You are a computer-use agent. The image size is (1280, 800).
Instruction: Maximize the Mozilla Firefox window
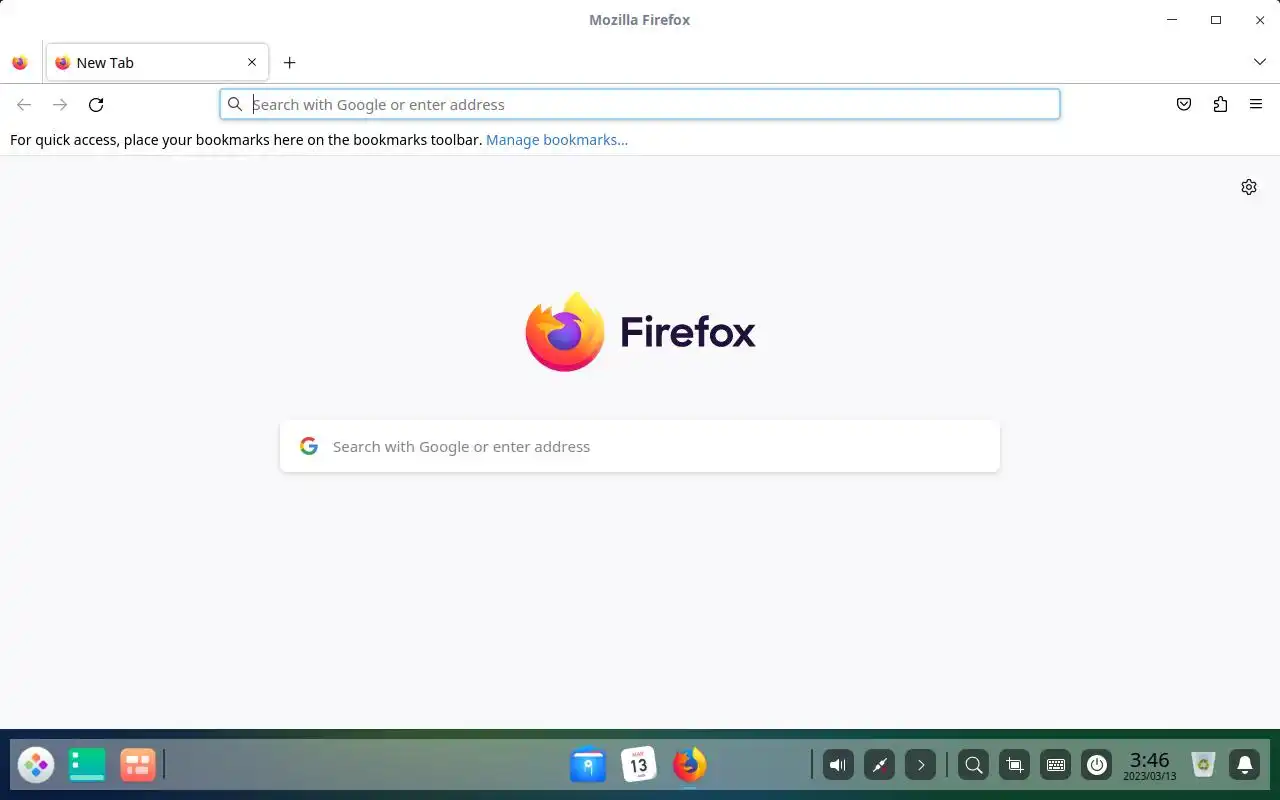point(1216,20)
